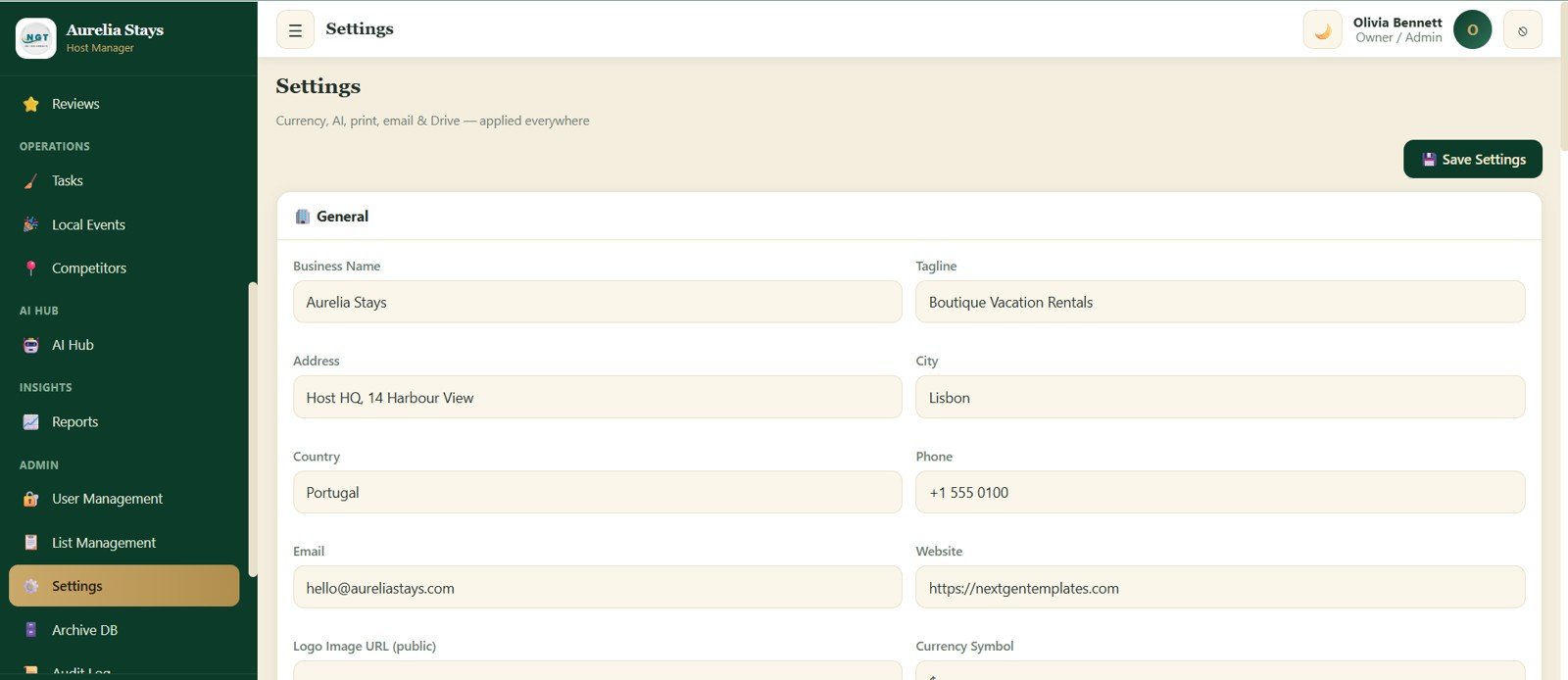1568x680 pixels.
Task: Open the AI Hub page
Action: point(124,345)
